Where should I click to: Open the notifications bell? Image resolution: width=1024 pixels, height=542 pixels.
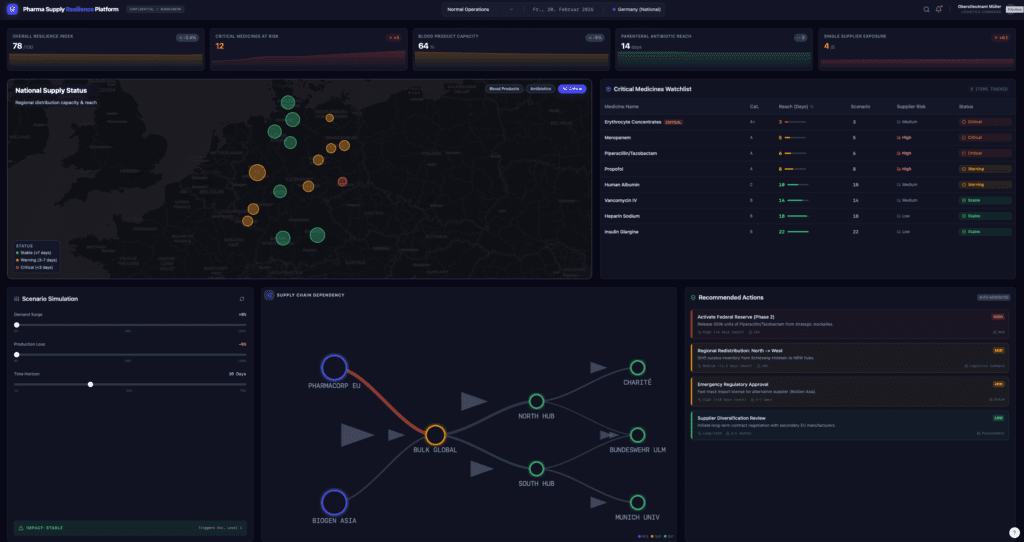pyautogui.click(x=939, y=9)
